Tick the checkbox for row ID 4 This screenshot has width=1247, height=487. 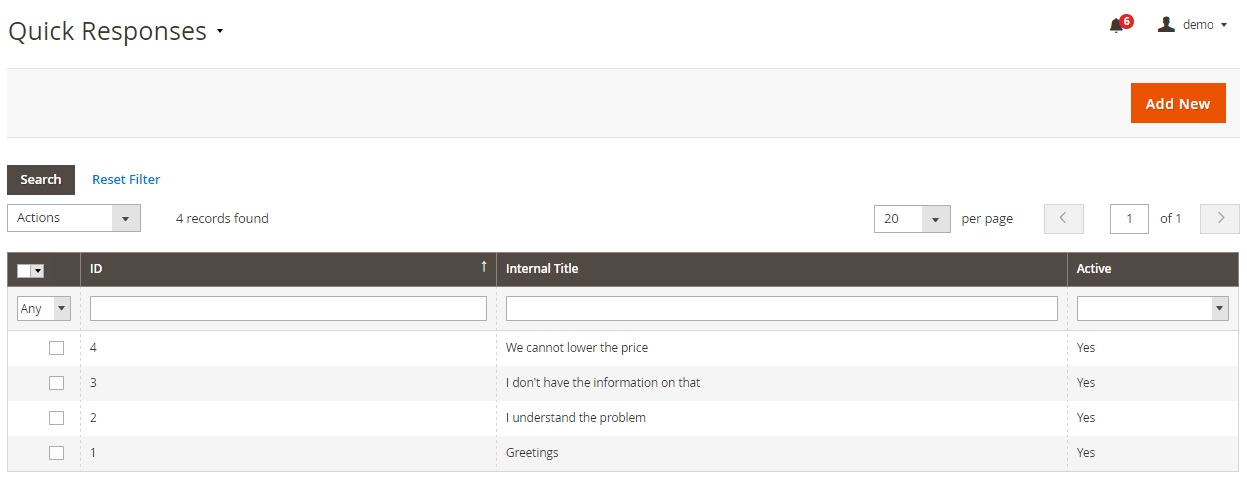coord(57,348)
